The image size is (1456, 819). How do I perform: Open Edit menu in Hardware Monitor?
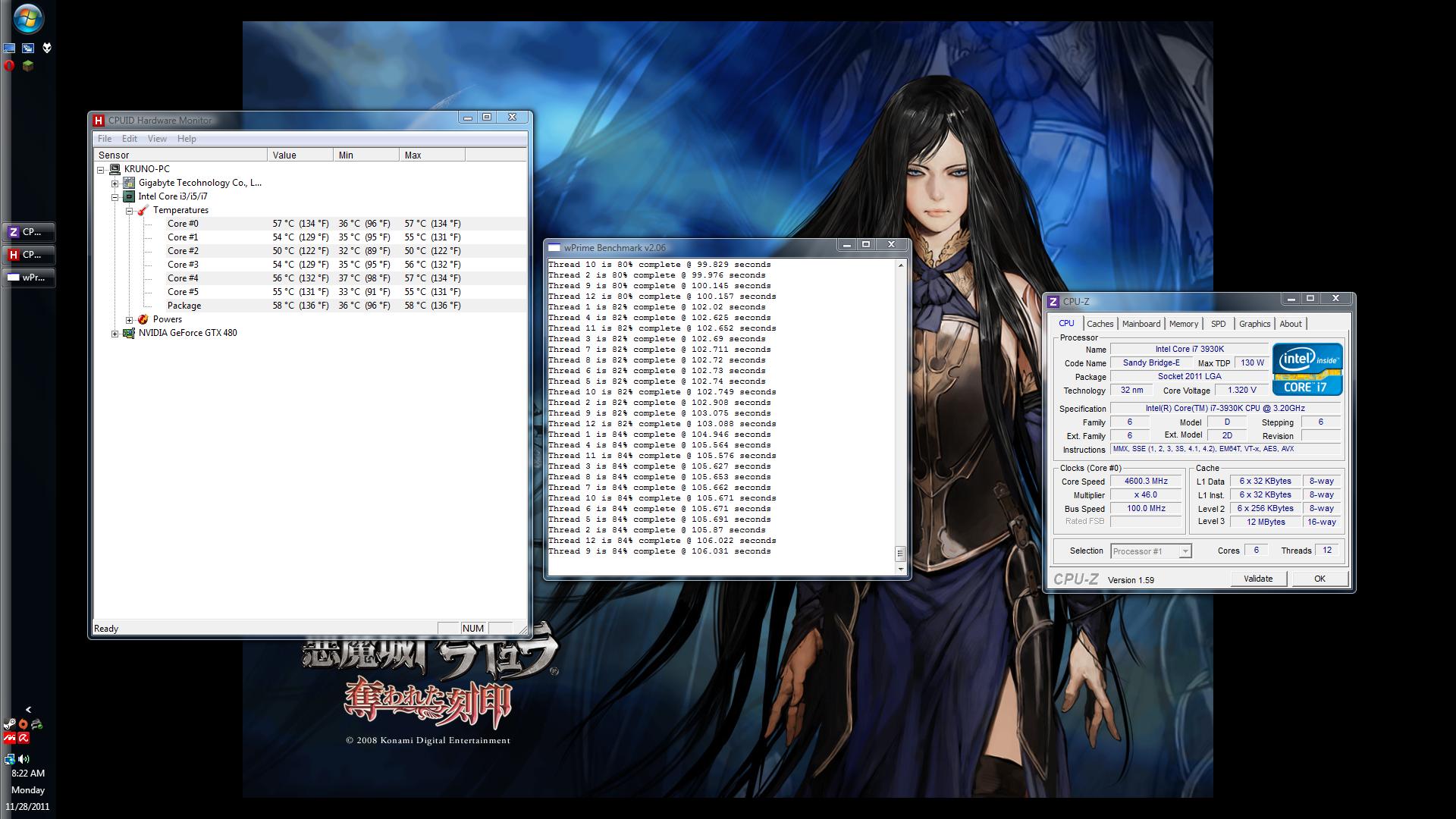click(130, 139)
